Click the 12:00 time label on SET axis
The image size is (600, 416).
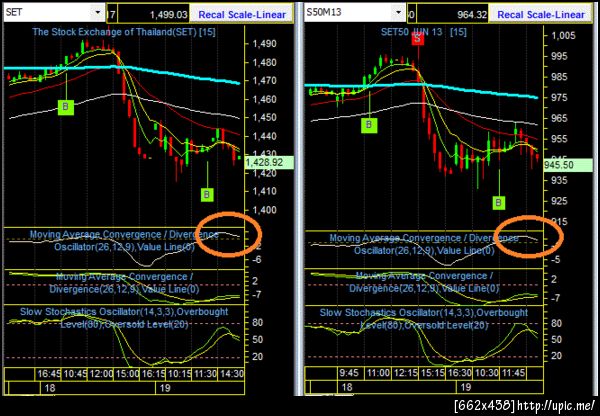tap(101, 374)
